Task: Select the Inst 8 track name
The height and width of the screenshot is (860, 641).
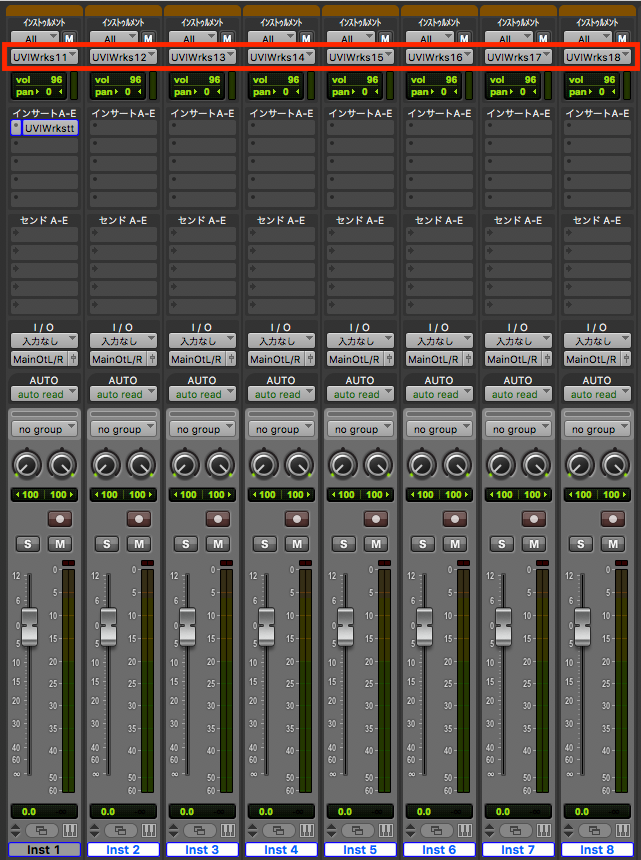Action: pos(597,850)
